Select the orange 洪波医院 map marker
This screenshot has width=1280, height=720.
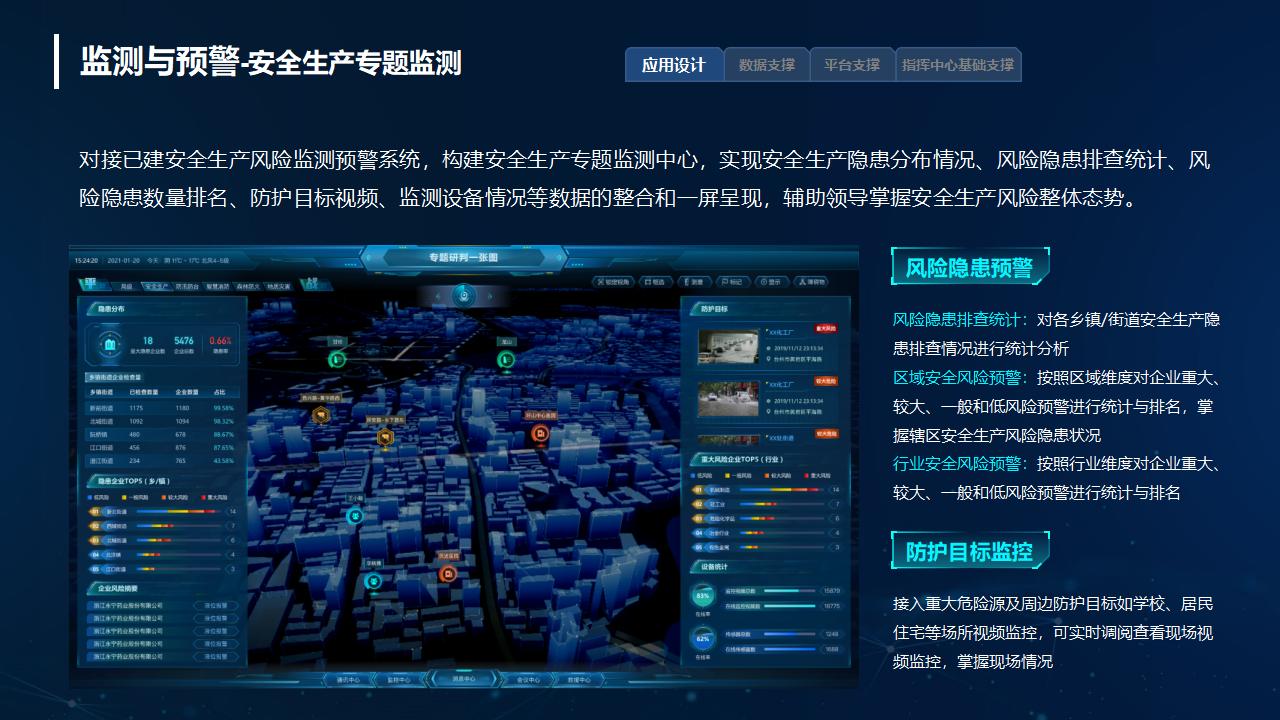point(448,574)
